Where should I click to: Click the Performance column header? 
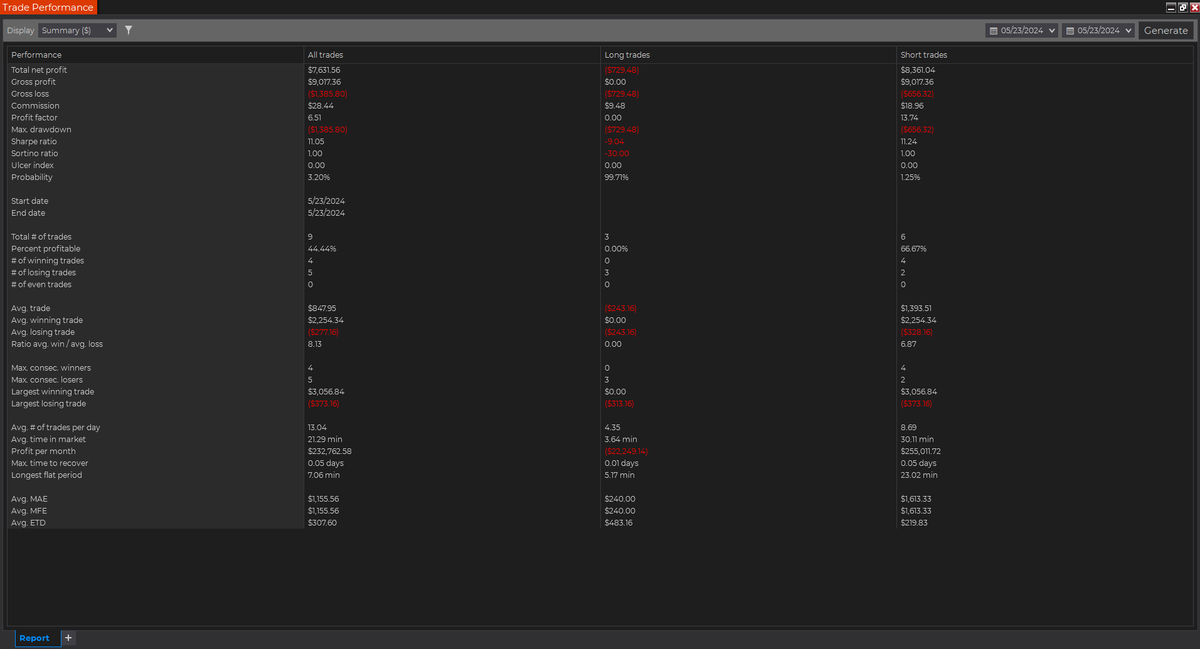36,55
